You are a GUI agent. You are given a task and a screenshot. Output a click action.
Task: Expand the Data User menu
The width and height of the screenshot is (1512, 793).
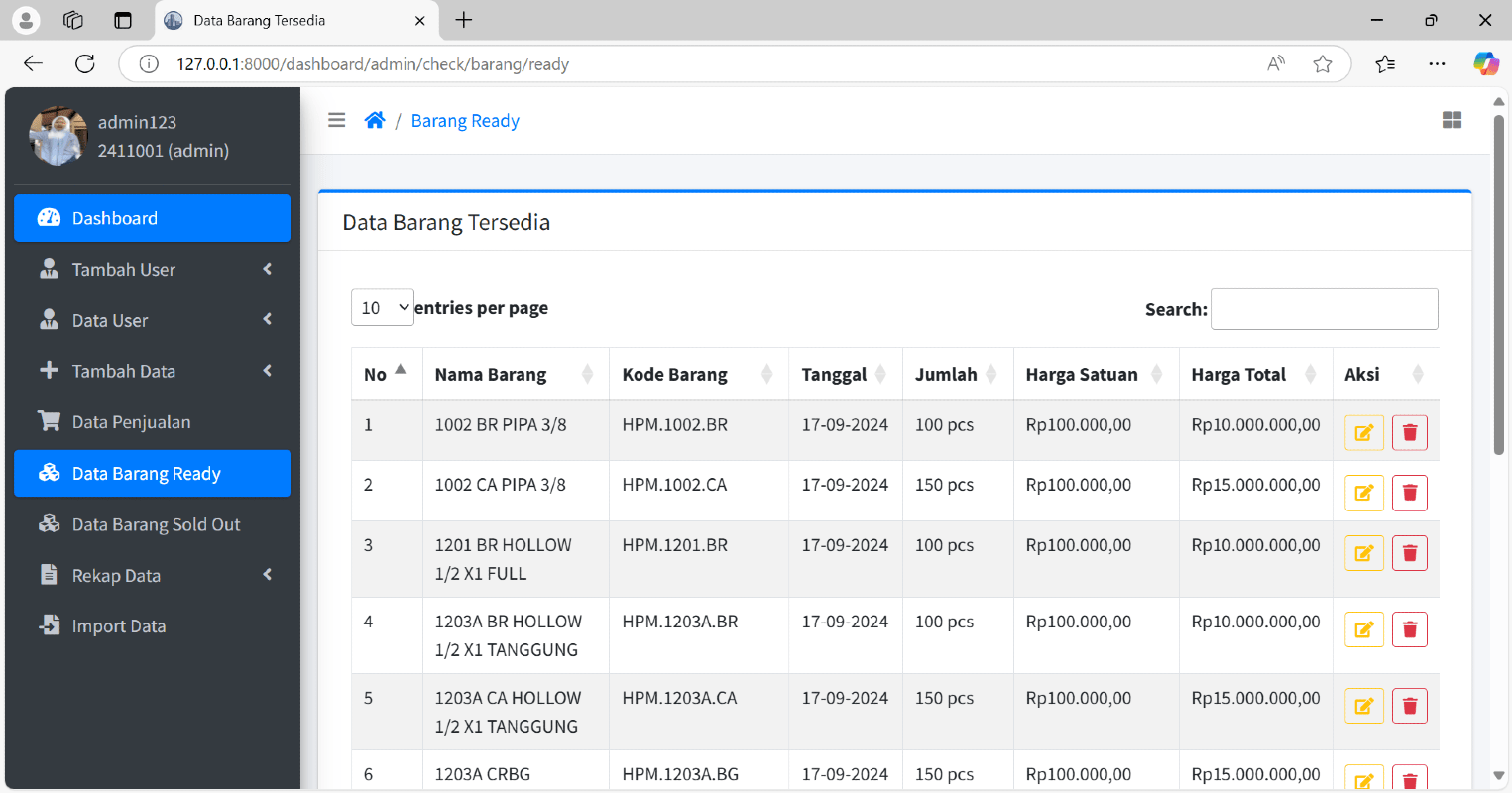tap(152, 320)
